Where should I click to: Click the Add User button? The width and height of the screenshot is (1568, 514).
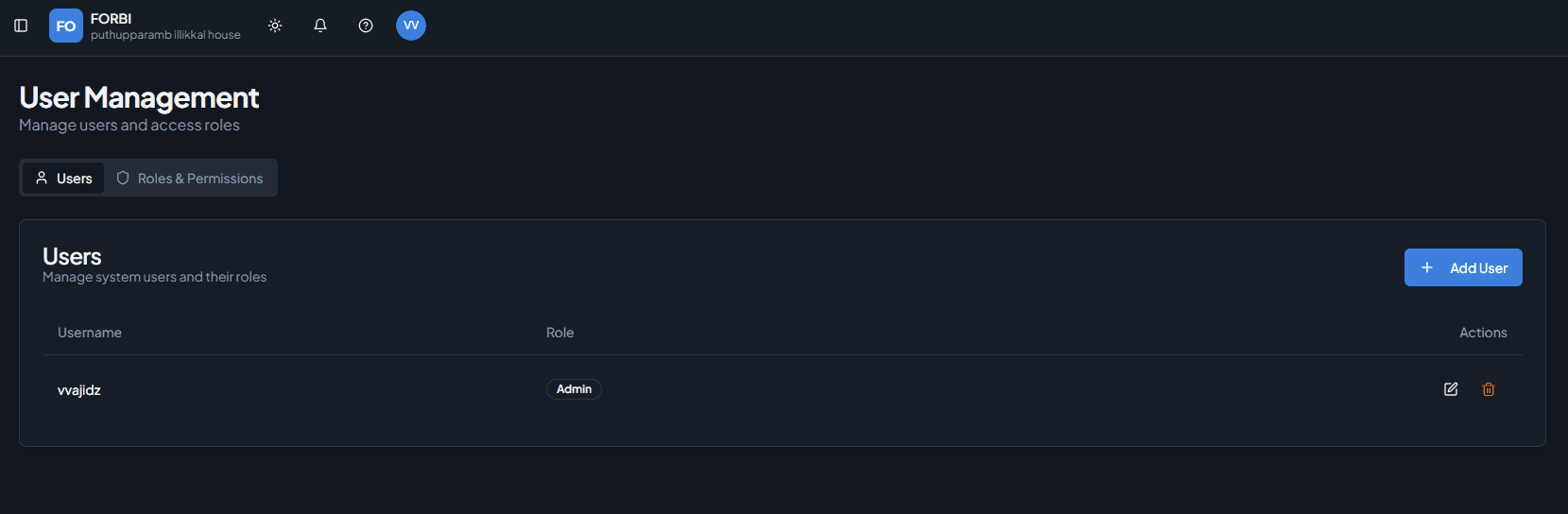pyautogui.click(x=1463, y=267)
